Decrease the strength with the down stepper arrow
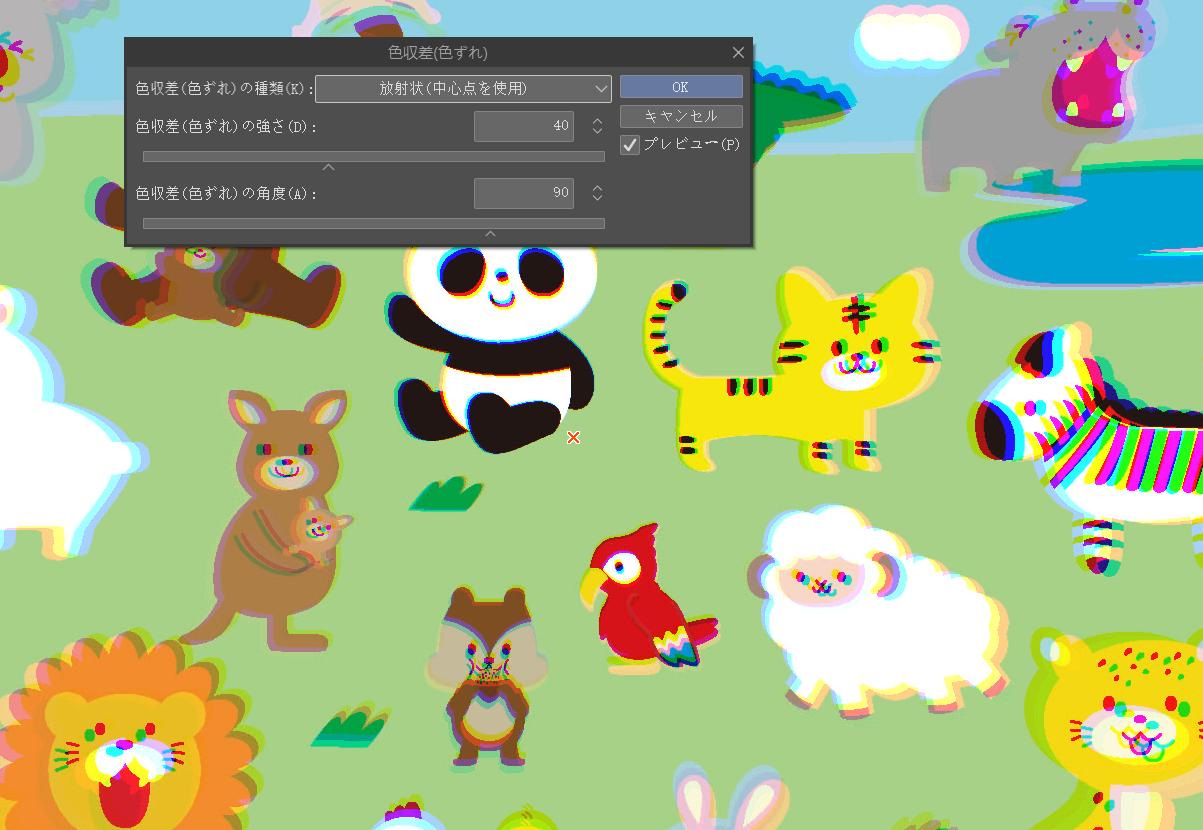The height and width of the screenshot is (830, 1203). [596, 131]
